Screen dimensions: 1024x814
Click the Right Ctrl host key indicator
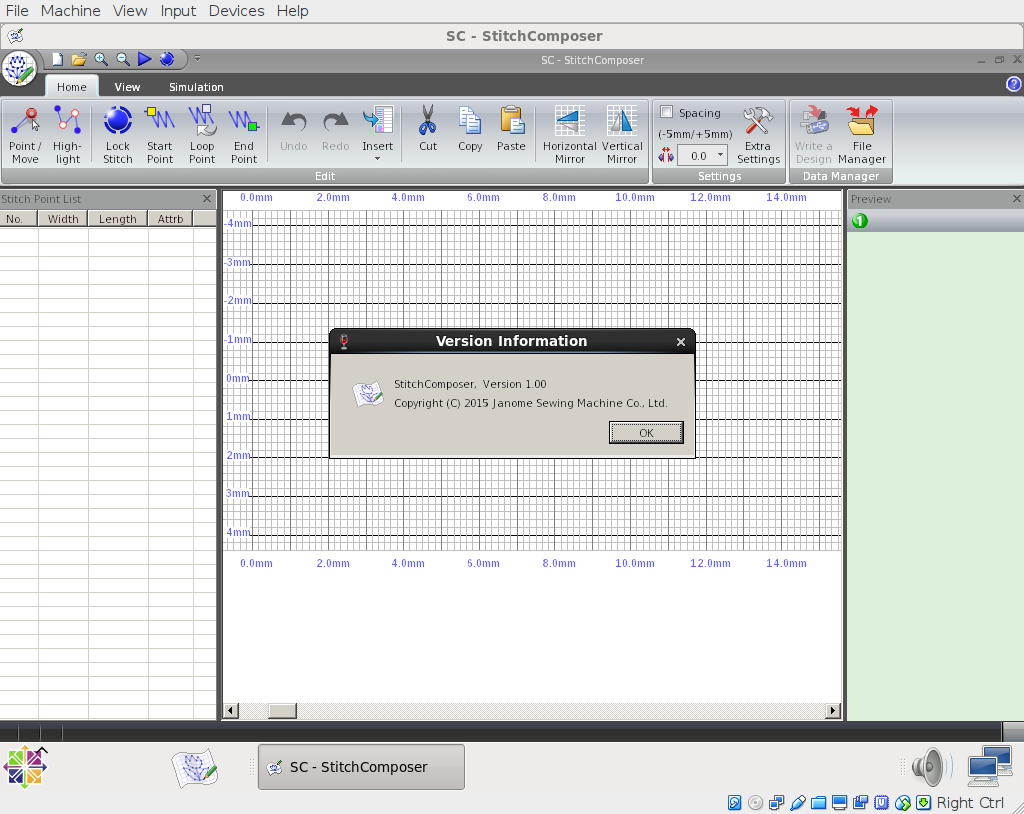pyautogui.click(x=970, y=803)
